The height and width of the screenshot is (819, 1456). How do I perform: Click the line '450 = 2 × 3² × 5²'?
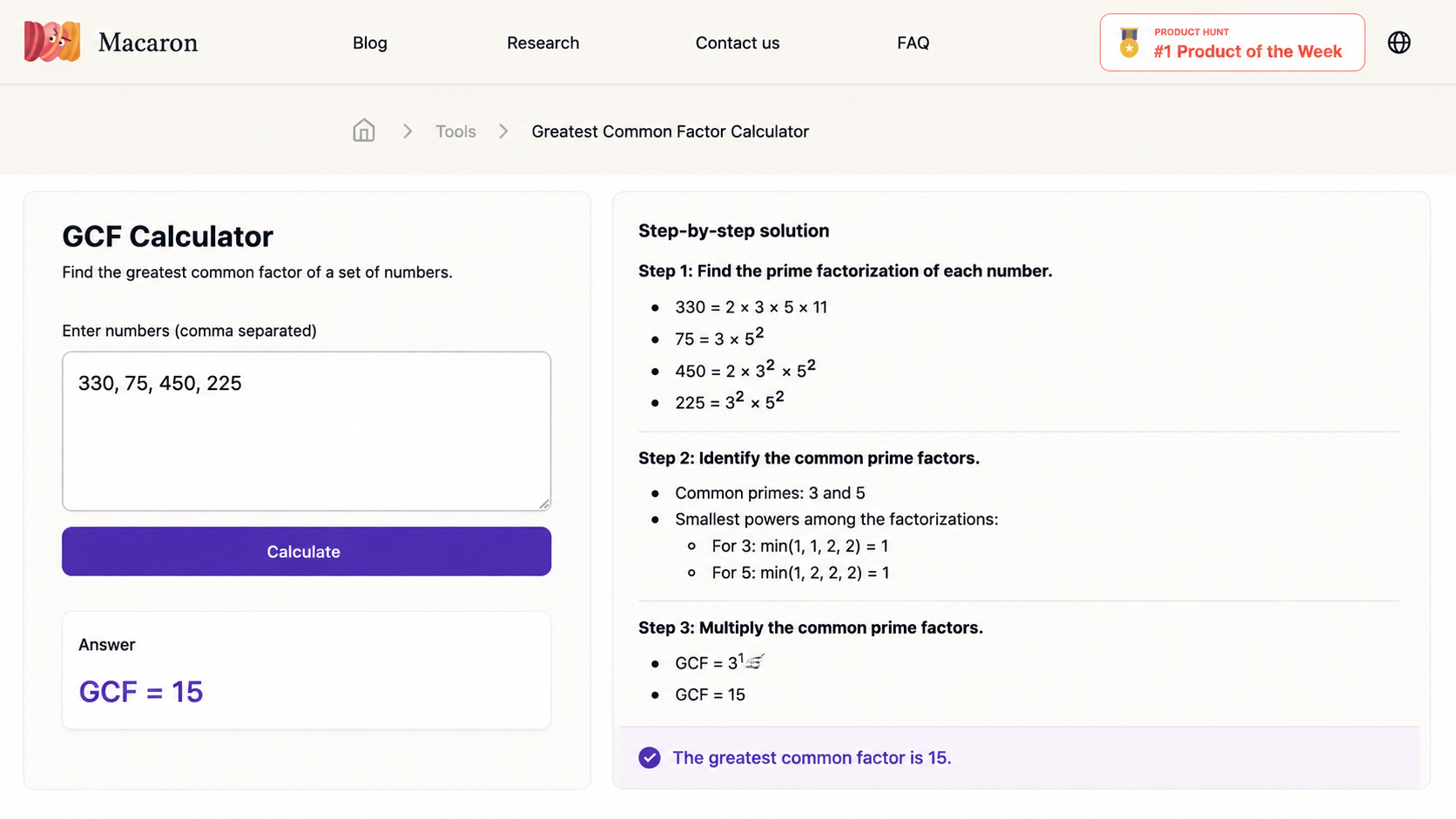coord(745,369)
